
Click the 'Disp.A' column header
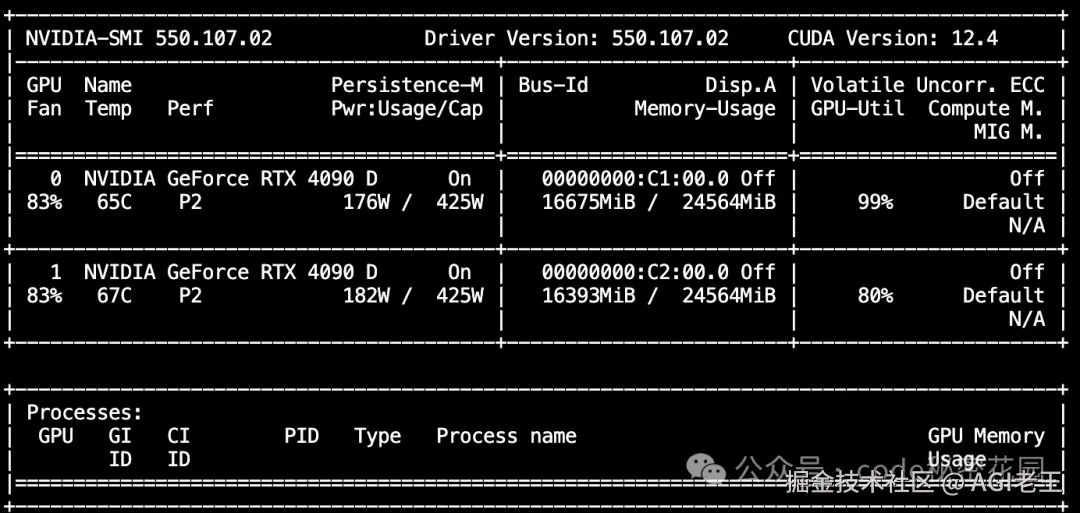740,85
